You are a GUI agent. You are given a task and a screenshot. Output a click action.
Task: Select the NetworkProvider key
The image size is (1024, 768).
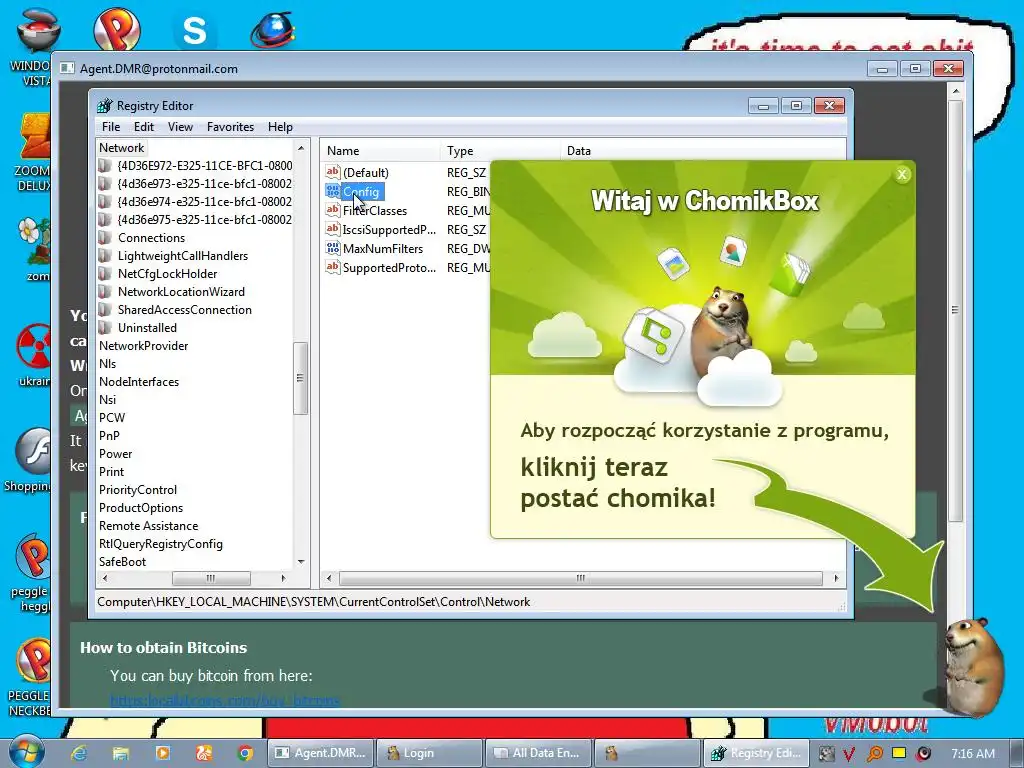(x=144, y=345)
